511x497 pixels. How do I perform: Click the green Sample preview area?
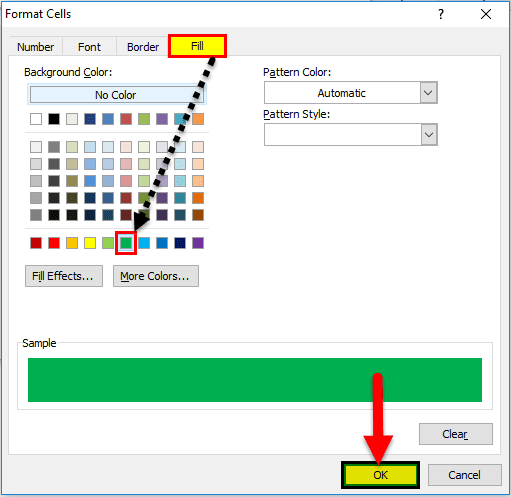click(255, 380)
